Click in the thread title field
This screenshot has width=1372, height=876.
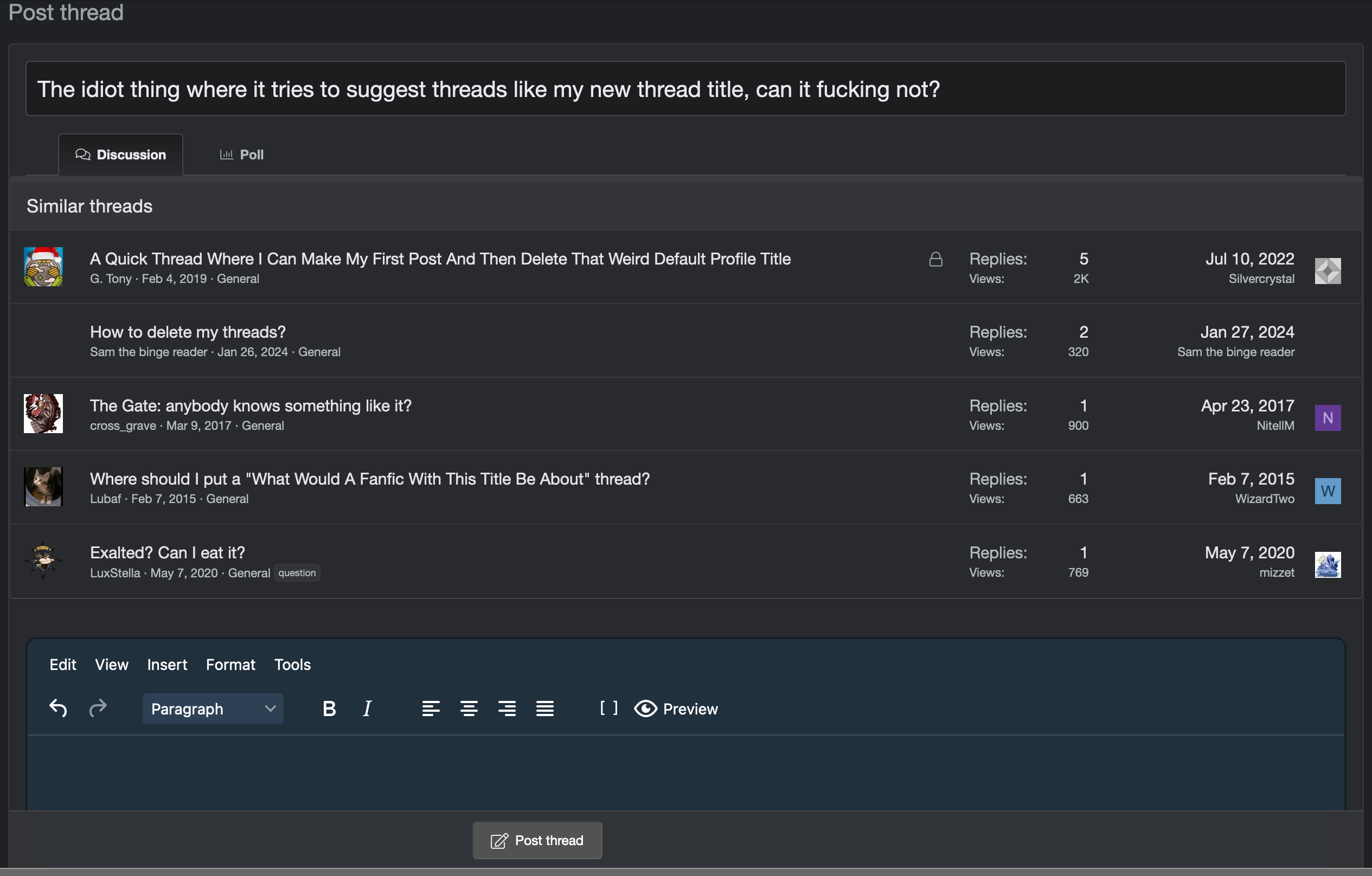[685, 89]
